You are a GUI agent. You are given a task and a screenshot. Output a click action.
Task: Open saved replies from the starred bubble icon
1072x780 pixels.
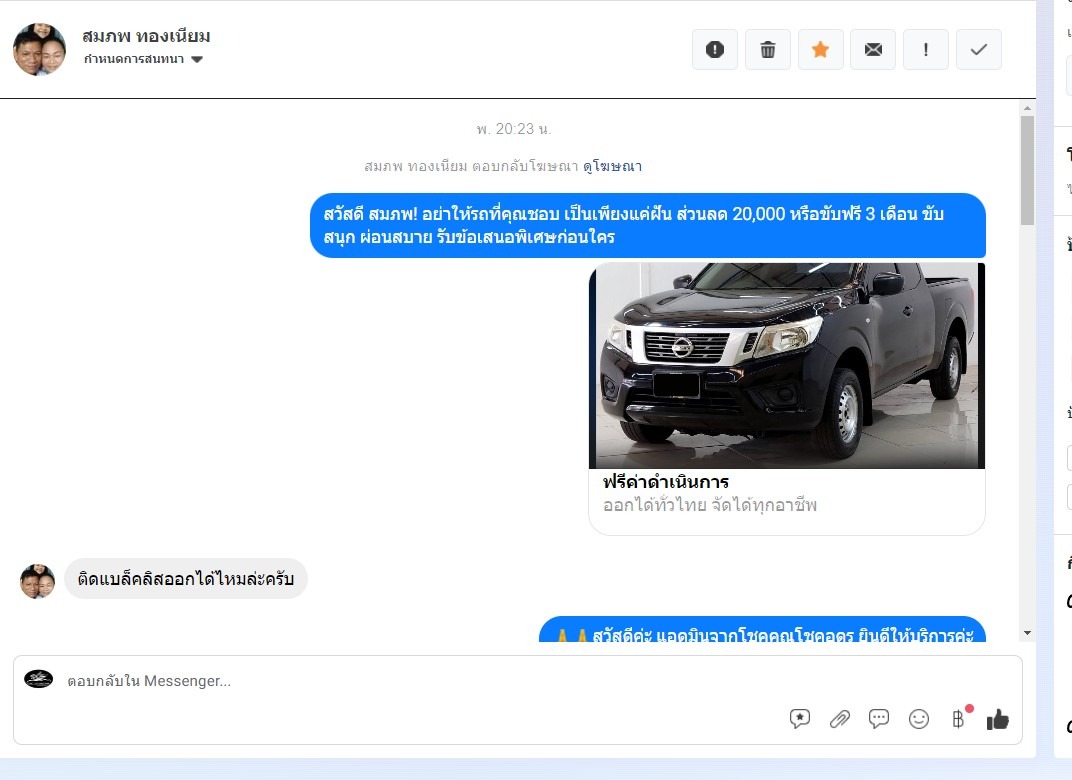(800, 719)
